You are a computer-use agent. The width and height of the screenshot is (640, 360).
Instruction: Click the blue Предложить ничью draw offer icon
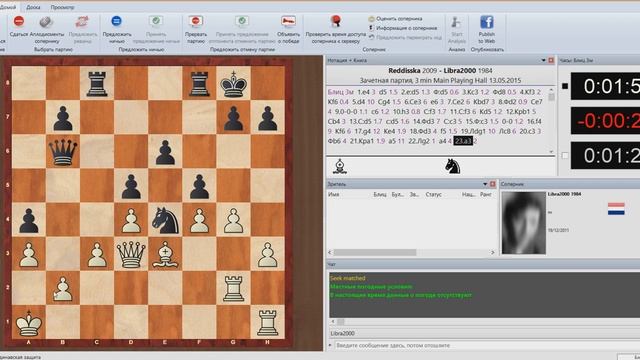116,21
